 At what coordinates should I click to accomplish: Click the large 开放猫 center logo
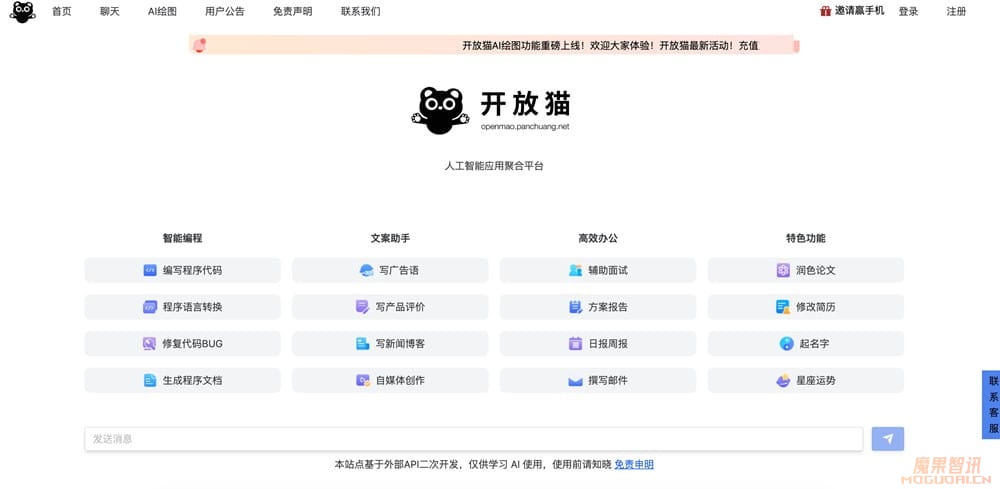click(x=491, y=110)
